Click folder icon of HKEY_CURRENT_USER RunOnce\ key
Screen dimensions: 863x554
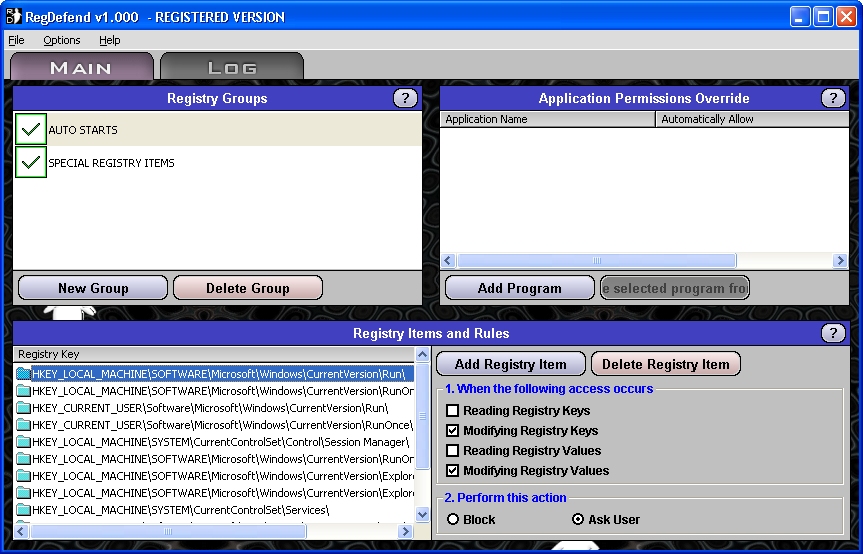click(x=23, y=425)
